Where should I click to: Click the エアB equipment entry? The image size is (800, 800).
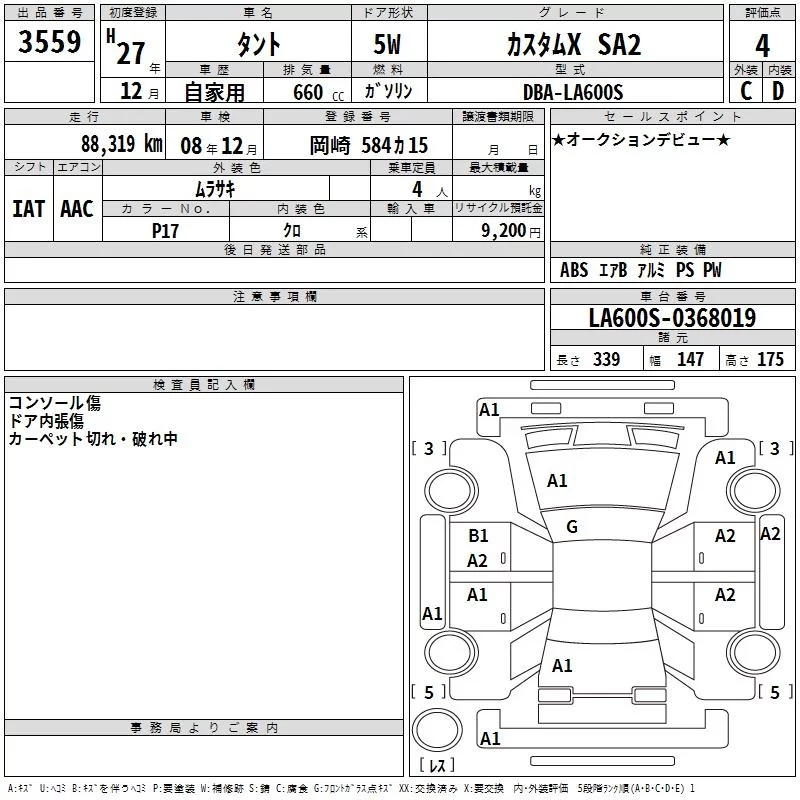[612, 270]
